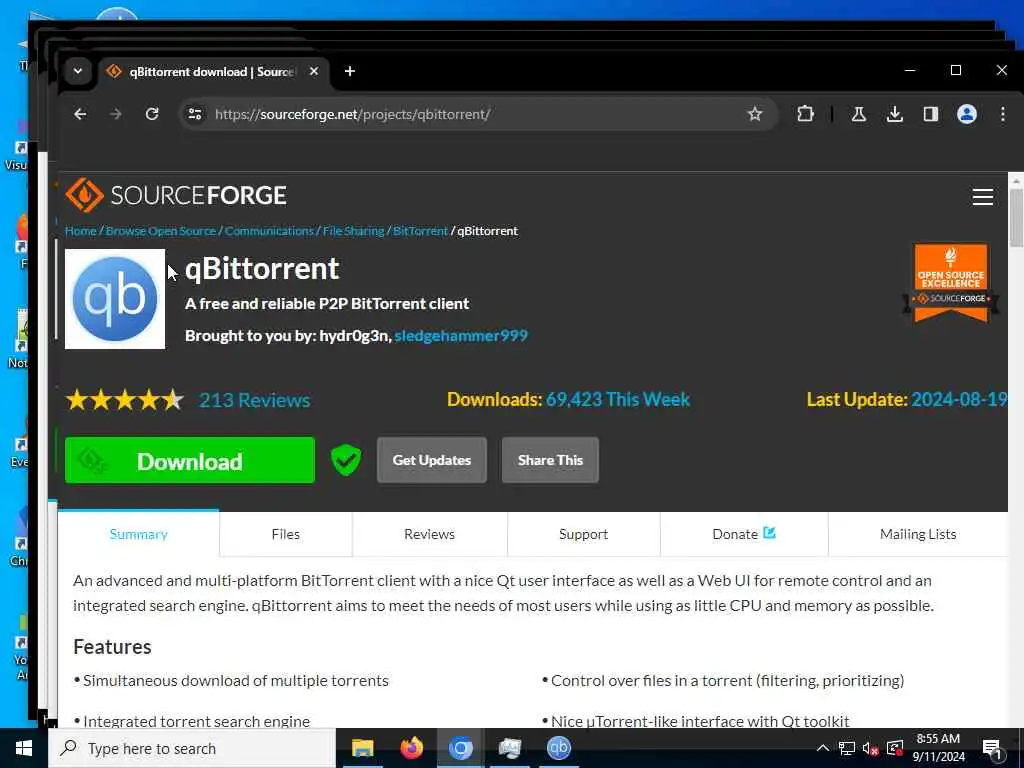The width and height of the screenshot is (1024, 768).
Task: Open Chrome three-dot menu
Action: point(1002,114)
